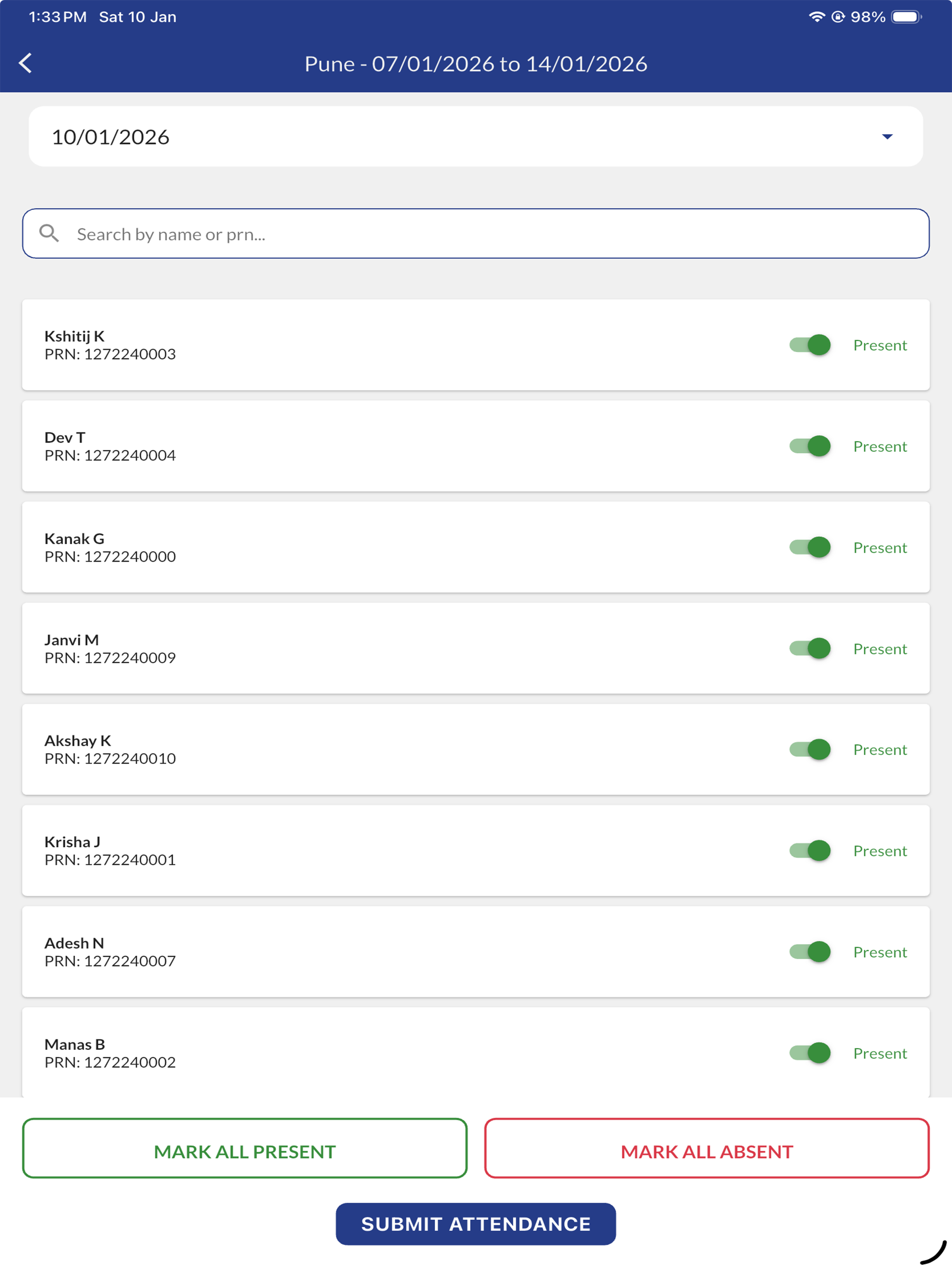
Task: Click PRN: 1272240001
Action: [110, 859]
